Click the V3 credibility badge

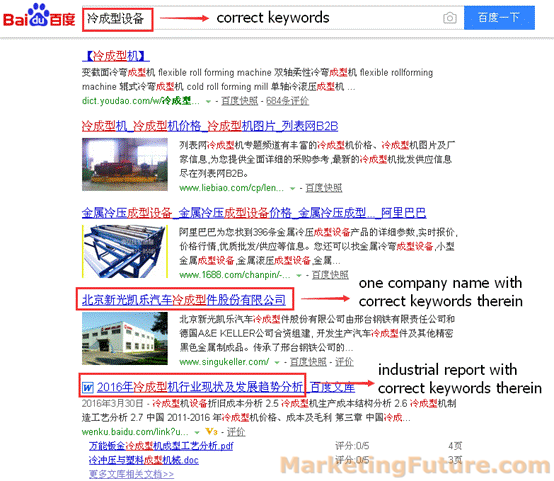click(x=211, y=432)
